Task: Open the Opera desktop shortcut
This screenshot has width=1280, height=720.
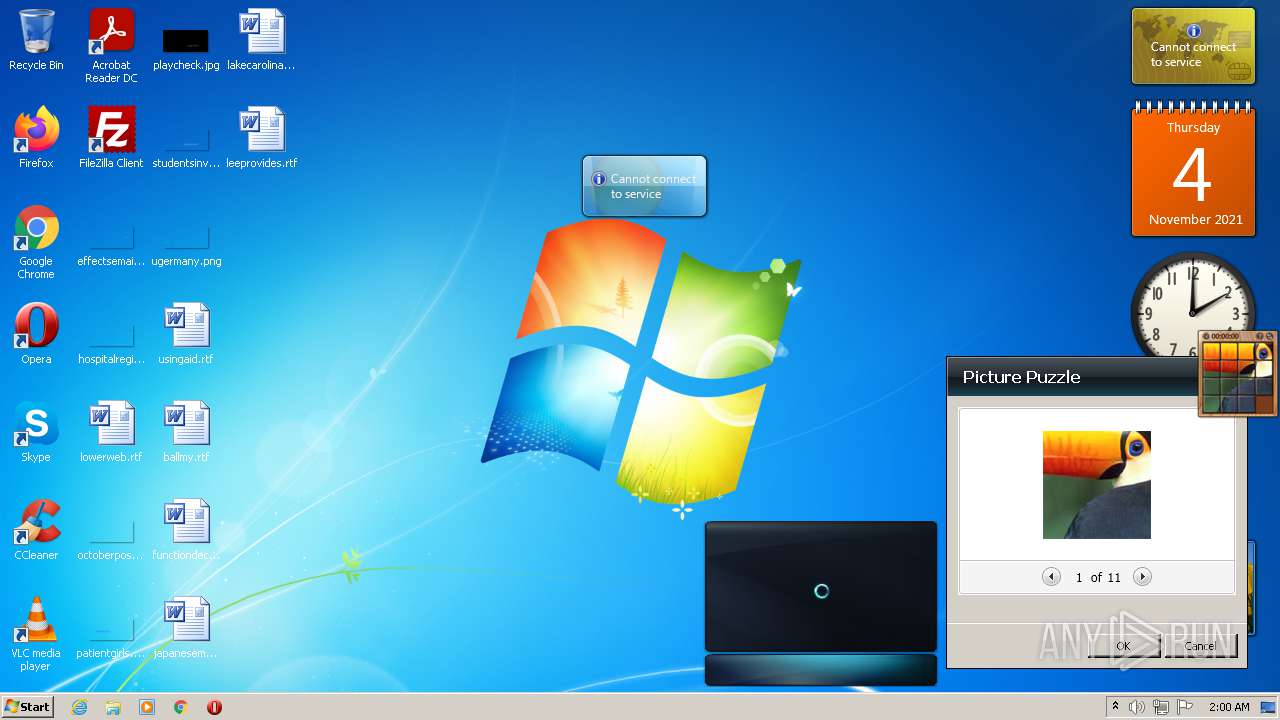Action: [x=36, y=334]
